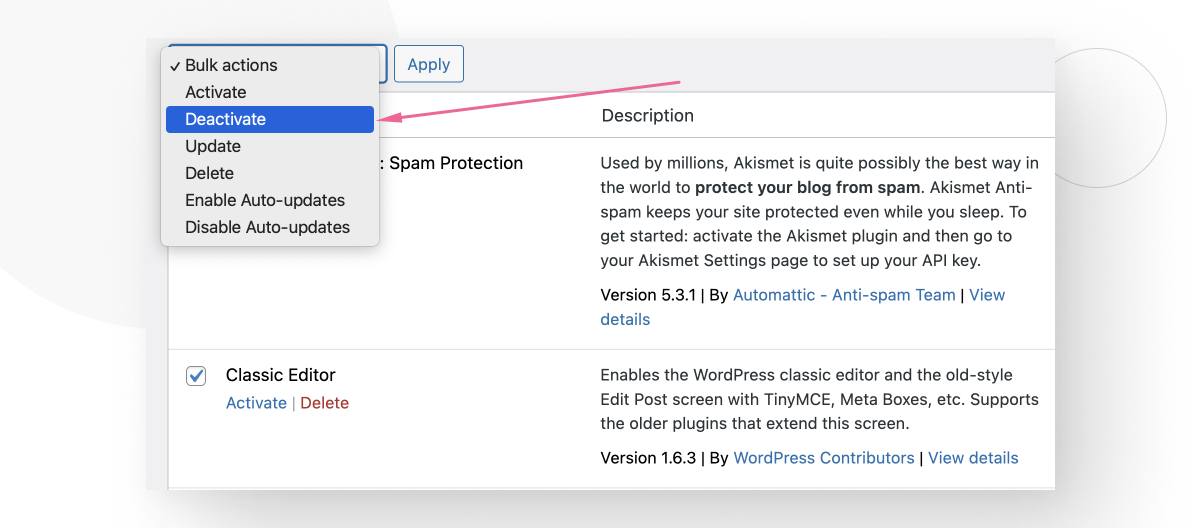Pick the Update bulk action option
Image resolution: width=1200 pixels, height=528 pixels.
213,146
